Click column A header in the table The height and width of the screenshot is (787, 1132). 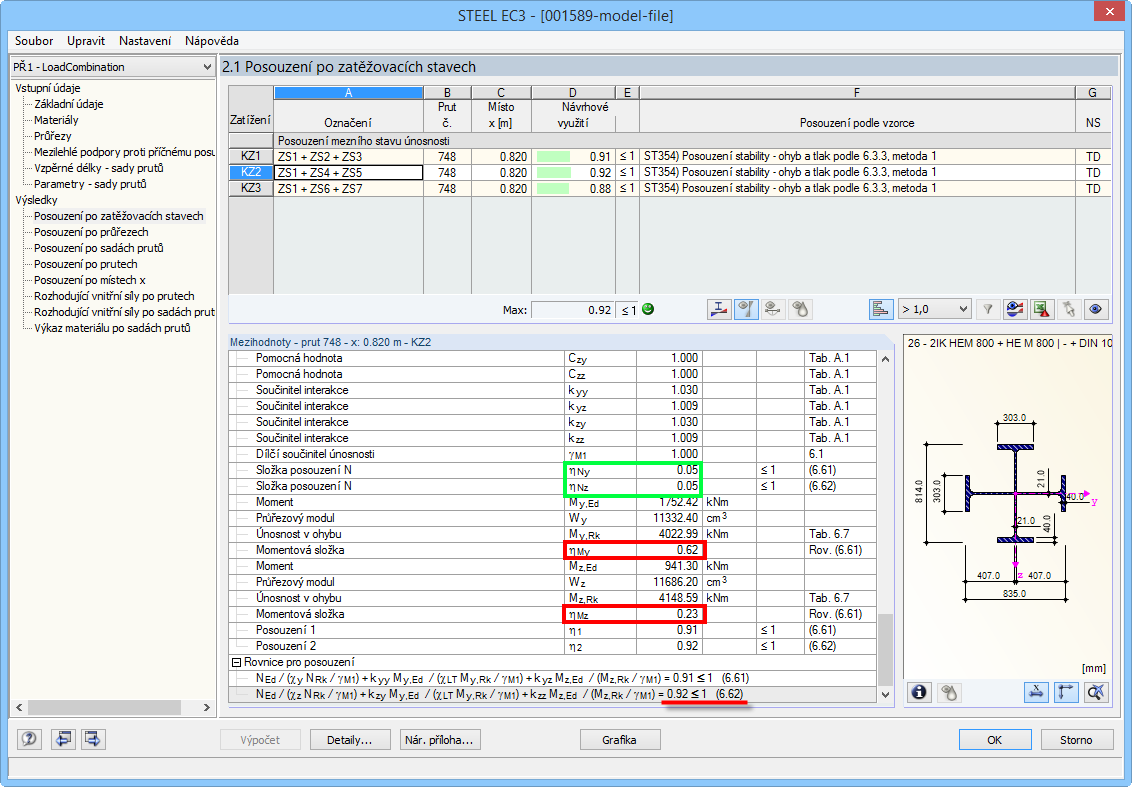click(349, 92)
